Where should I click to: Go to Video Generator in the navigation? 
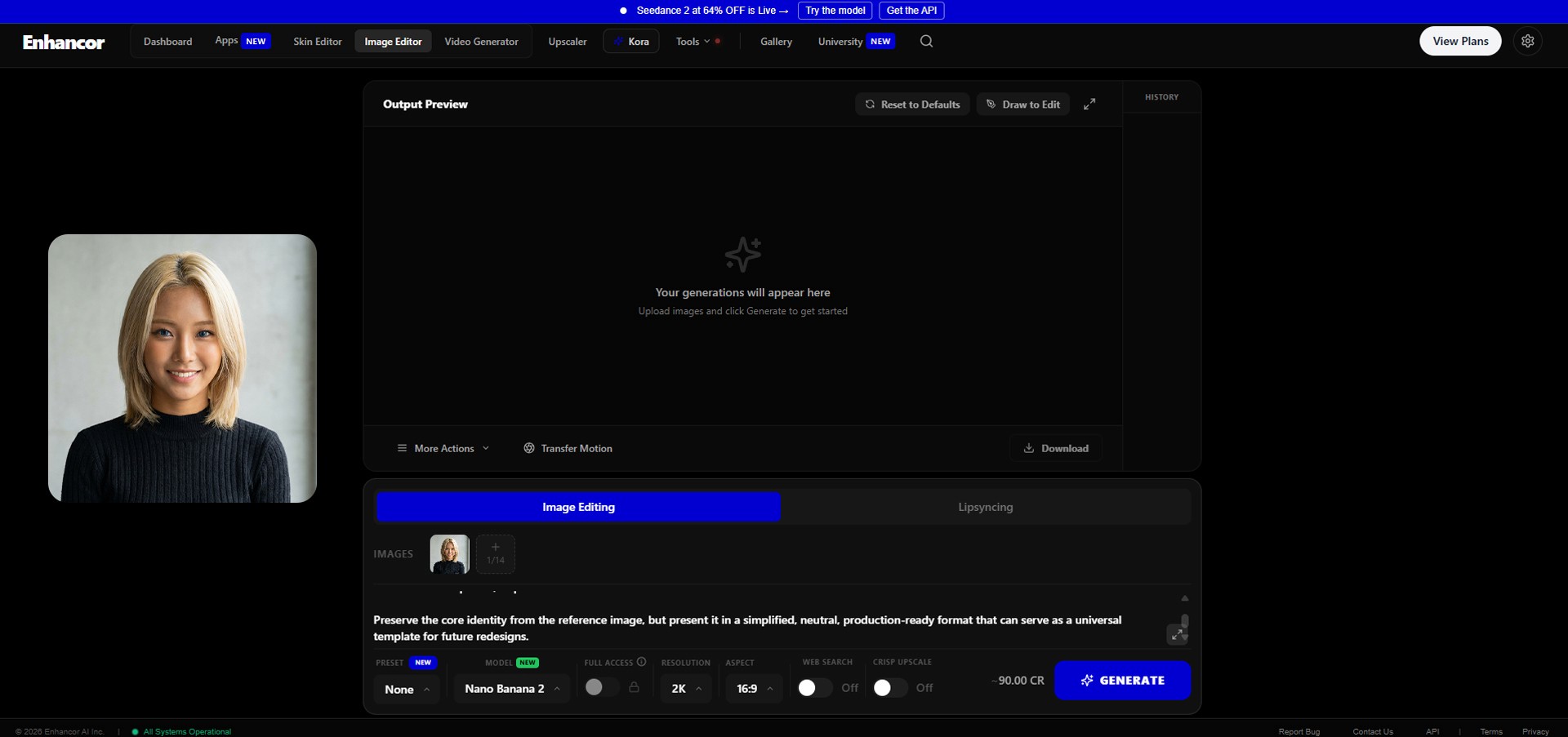481,42
